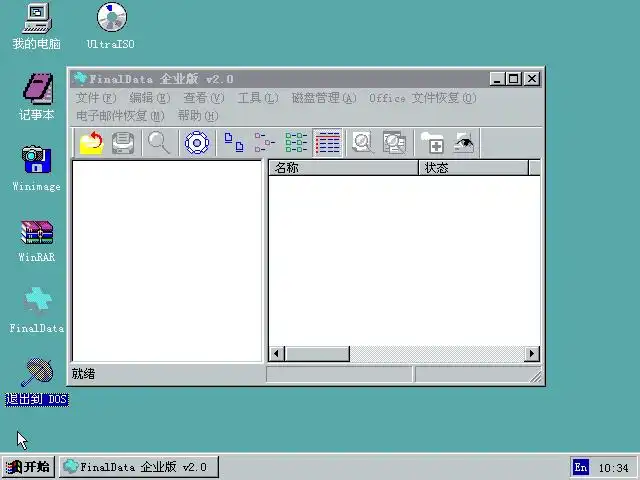Open the 工具(L) menu
Viewport: 640px width, 480px height.
258,98
